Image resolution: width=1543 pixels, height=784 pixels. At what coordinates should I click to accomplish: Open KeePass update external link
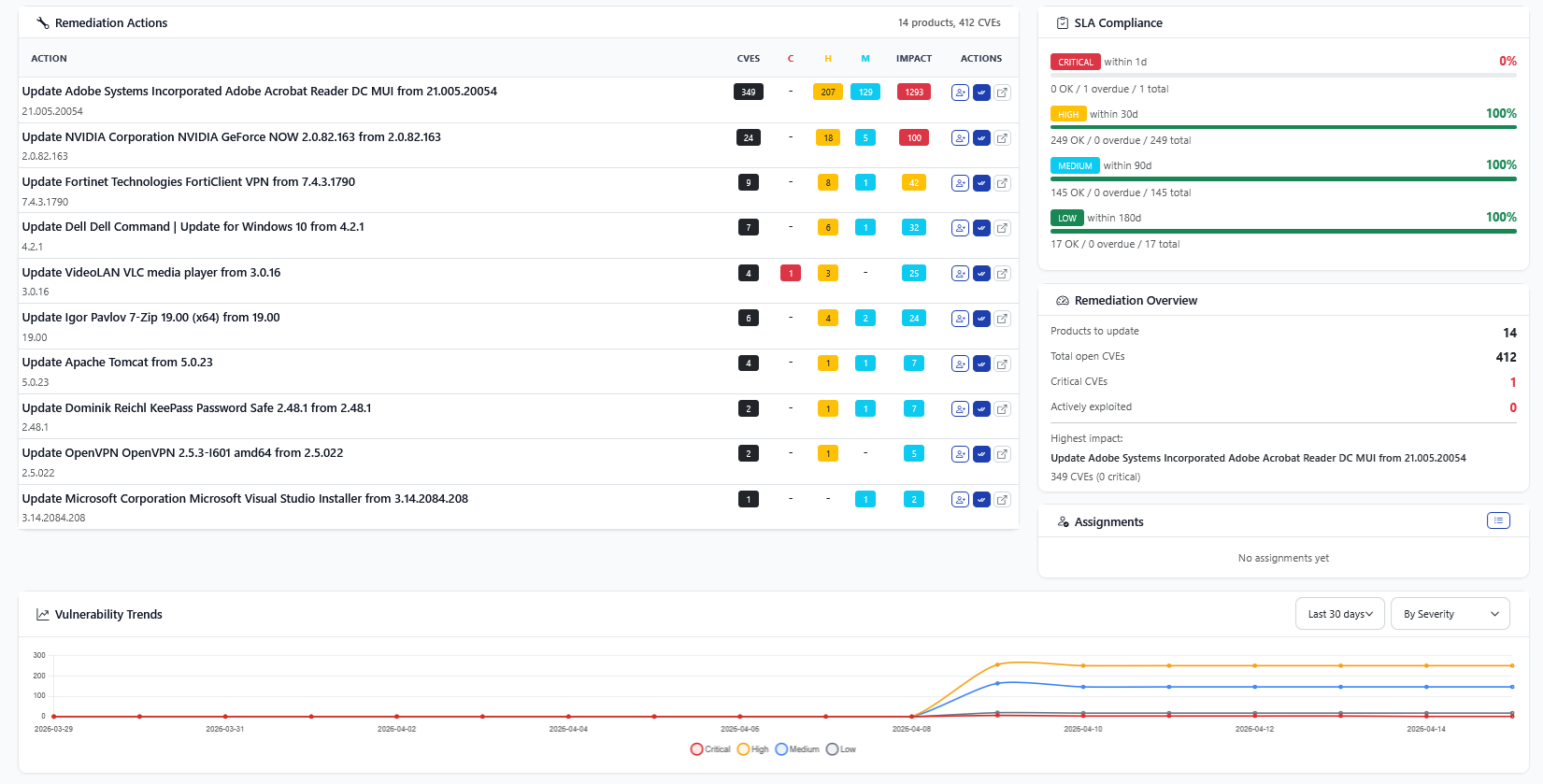pos(1003,409)
